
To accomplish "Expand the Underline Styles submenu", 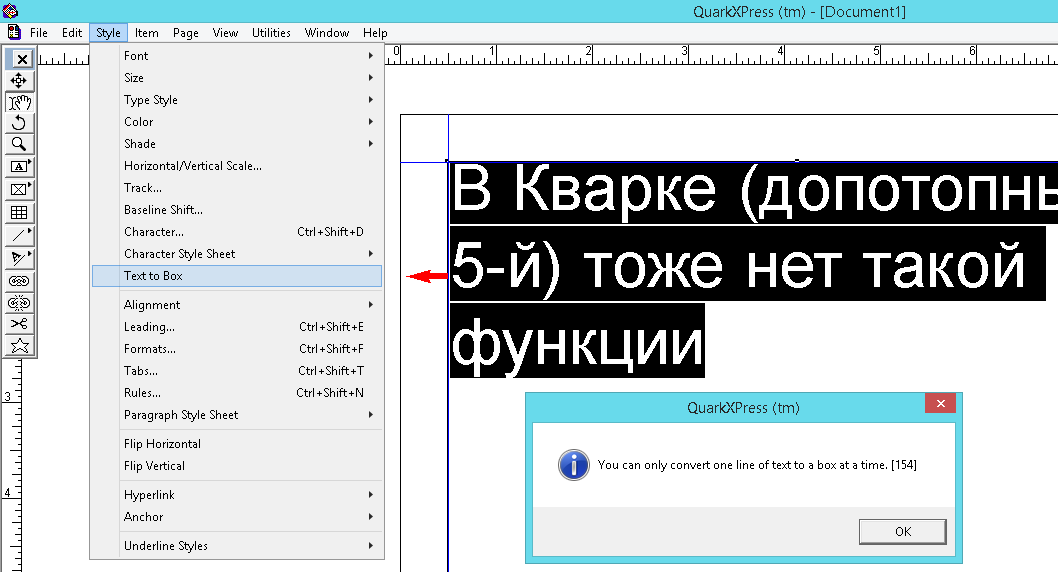I will pyautogui.click(x=237, y=546).
